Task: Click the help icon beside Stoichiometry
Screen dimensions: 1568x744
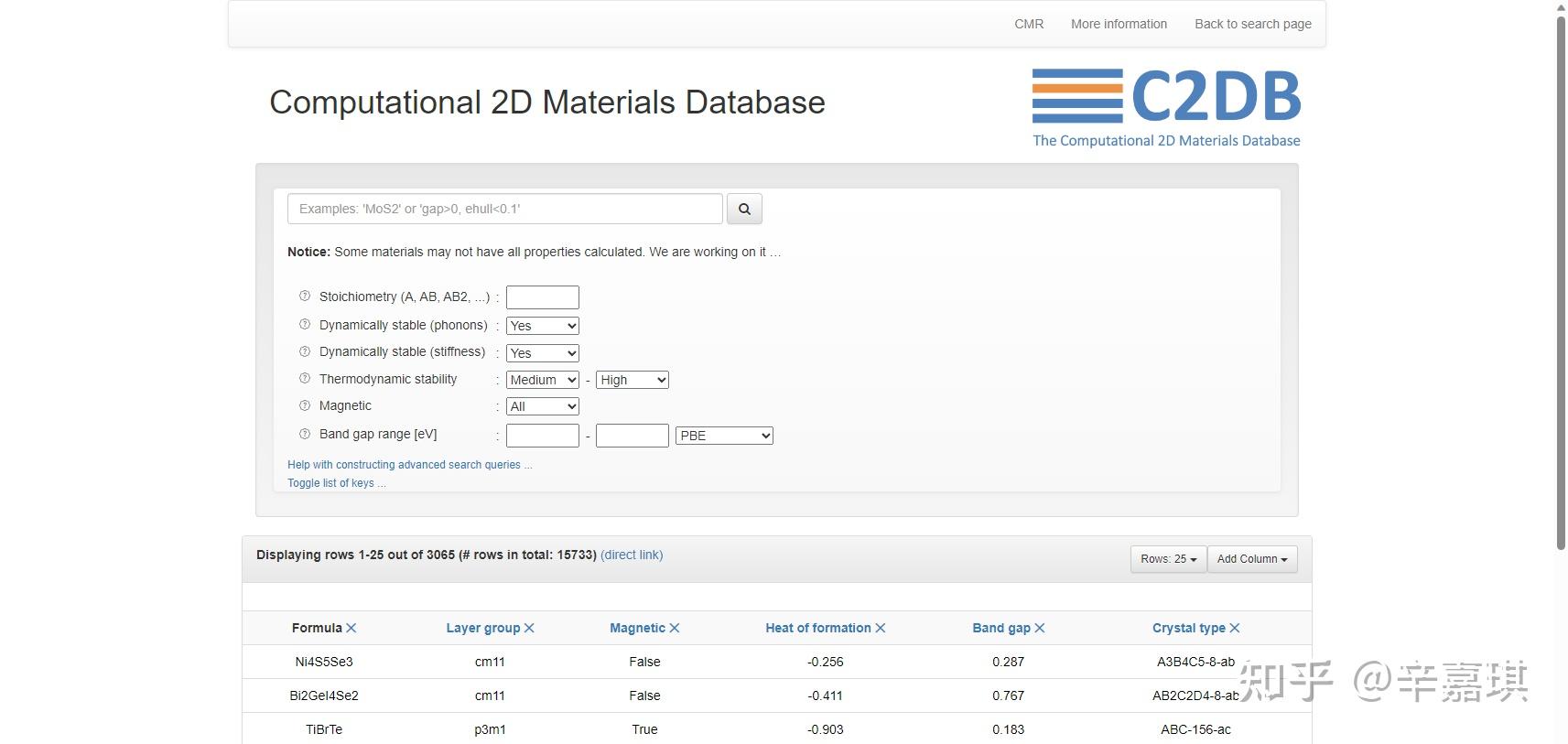Action: point(305,296)
